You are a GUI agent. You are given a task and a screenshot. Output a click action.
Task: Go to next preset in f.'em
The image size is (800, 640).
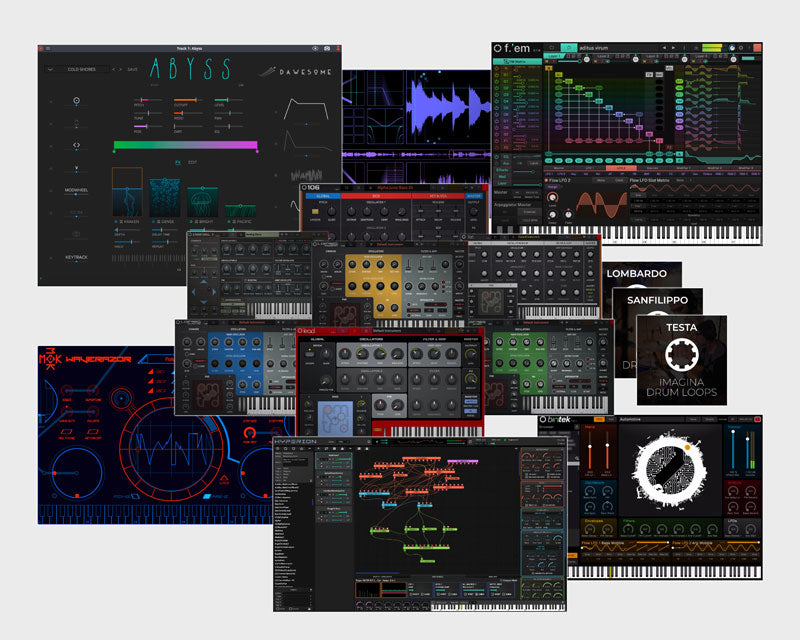click(674, 48)
